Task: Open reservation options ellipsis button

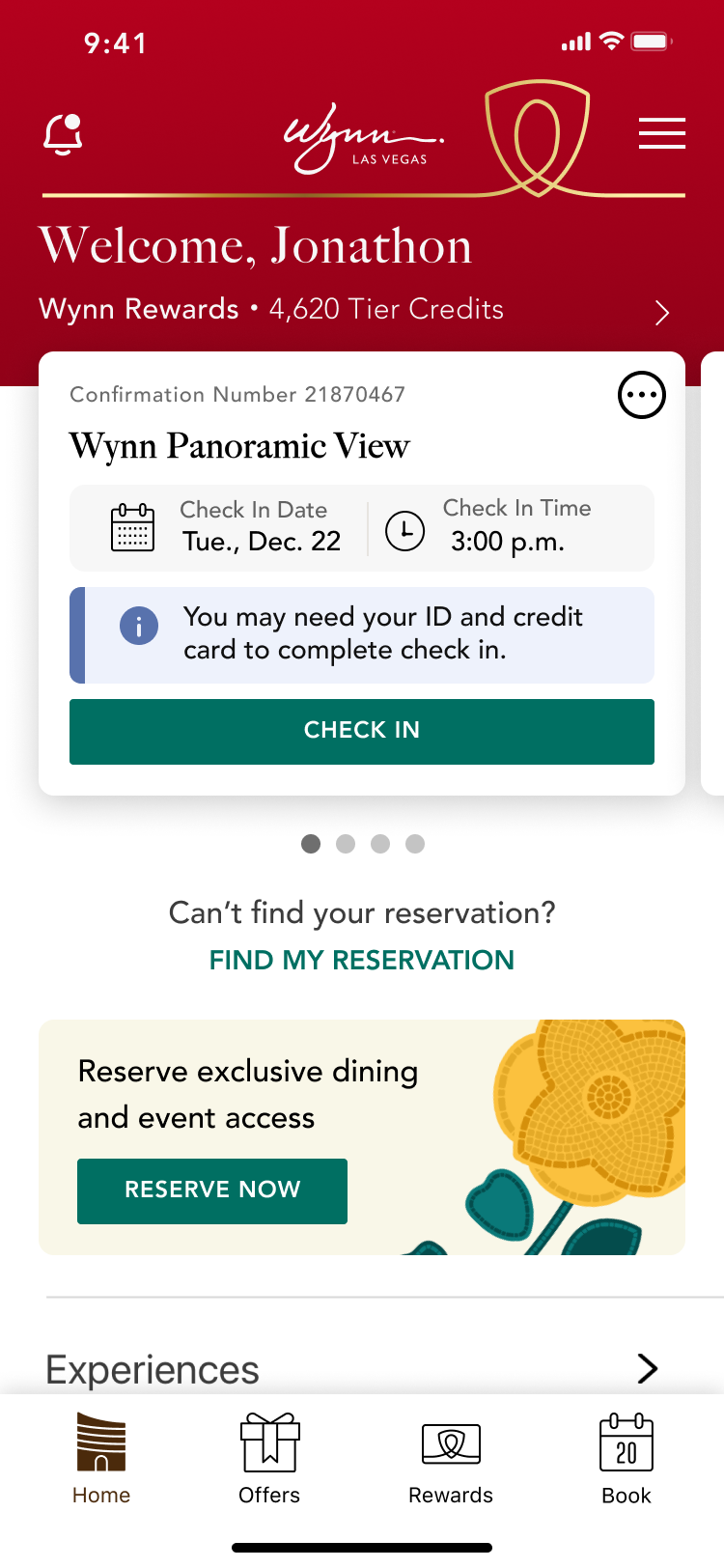Action: click(642, 395)
